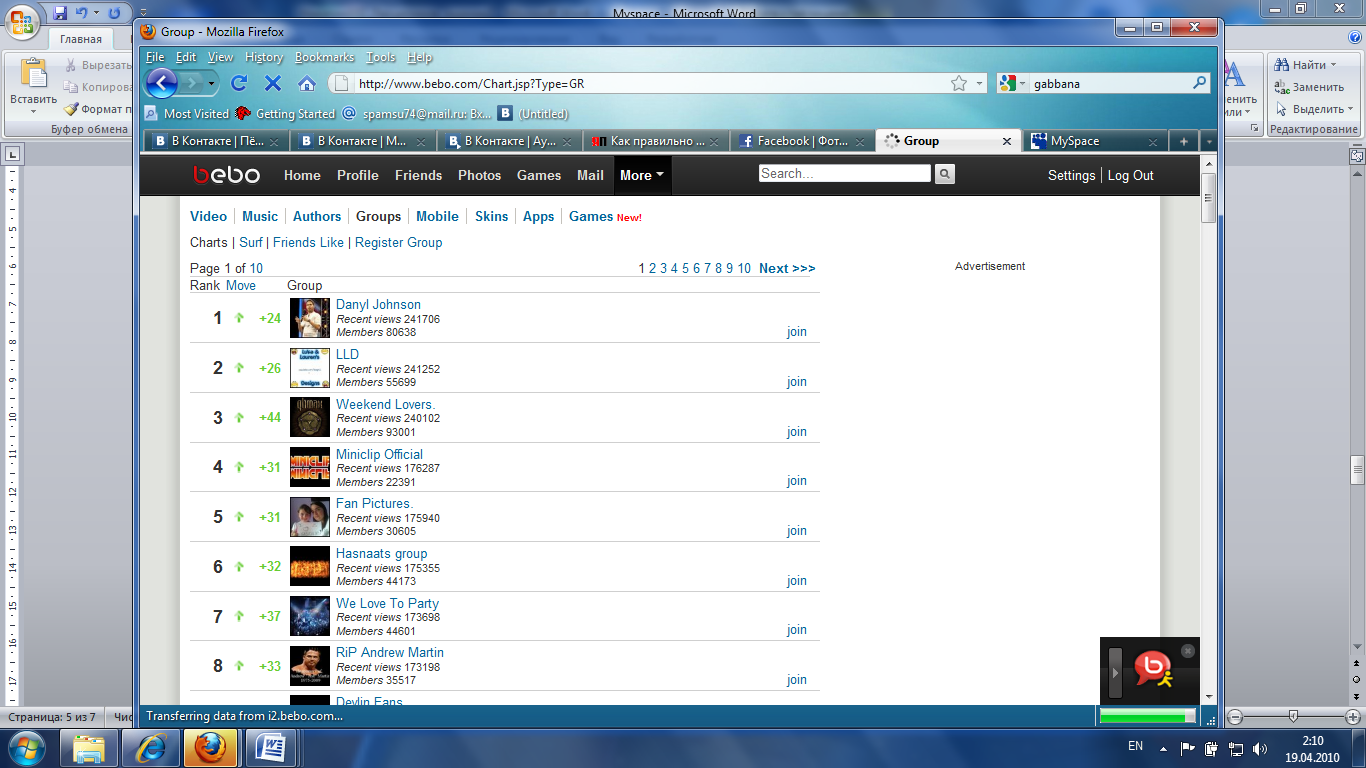The height and width of the screenshot is (768, 1366).
Task: Click the Move column header link
Action: coord(241,285)
